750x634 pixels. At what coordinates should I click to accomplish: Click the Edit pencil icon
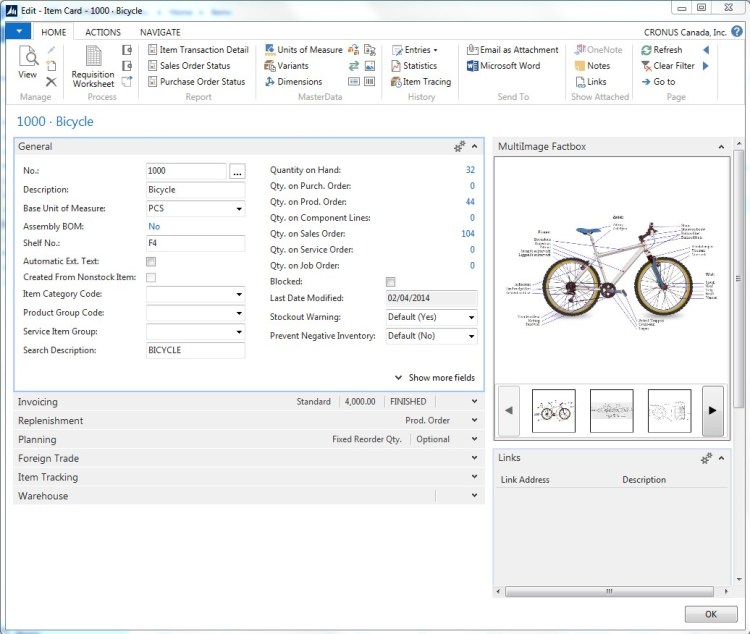pyautogui.click(x=51, y=50)
